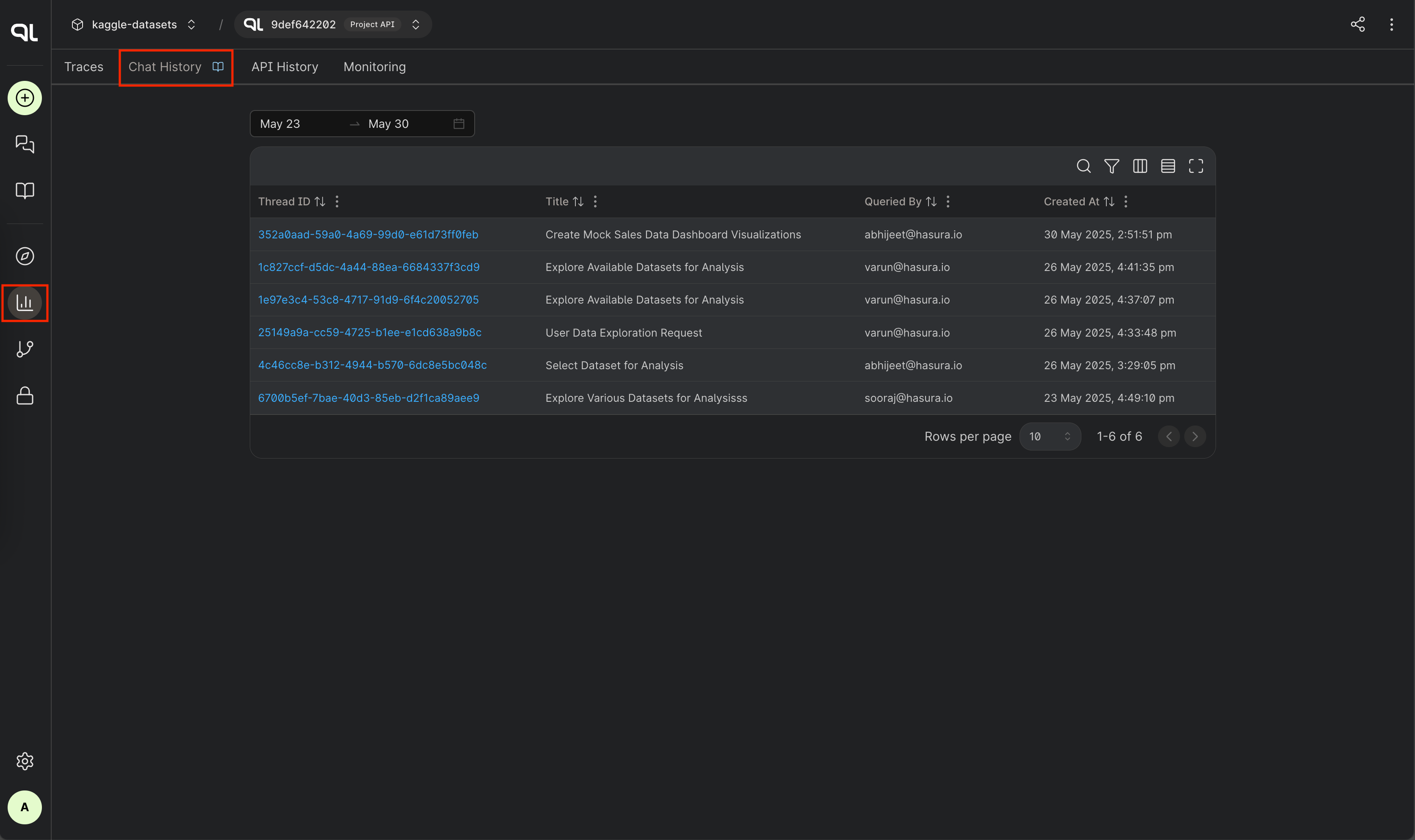Start a new thread with plus icon

pyautogui.click(x=24, y=98)
